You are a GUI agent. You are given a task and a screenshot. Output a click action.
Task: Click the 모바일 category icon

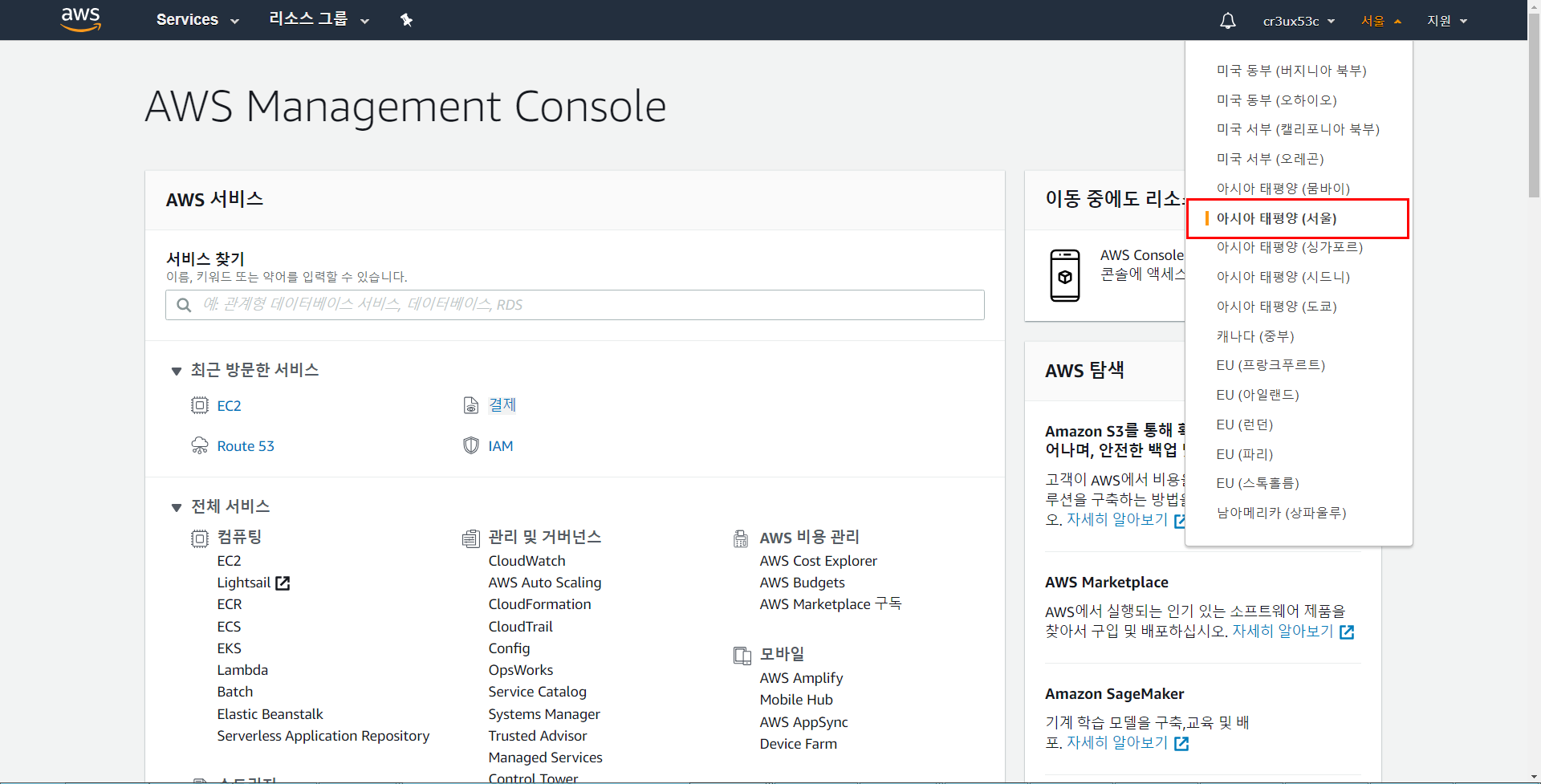click(742, 656)
